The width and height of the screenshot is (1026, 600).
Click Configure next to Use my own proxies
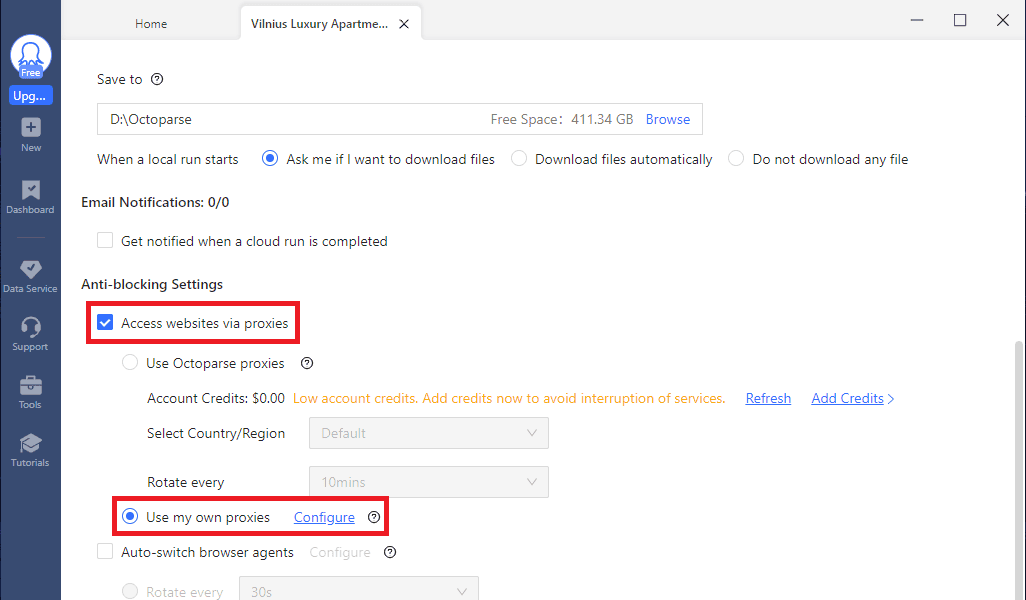click(x=324, y=518)
